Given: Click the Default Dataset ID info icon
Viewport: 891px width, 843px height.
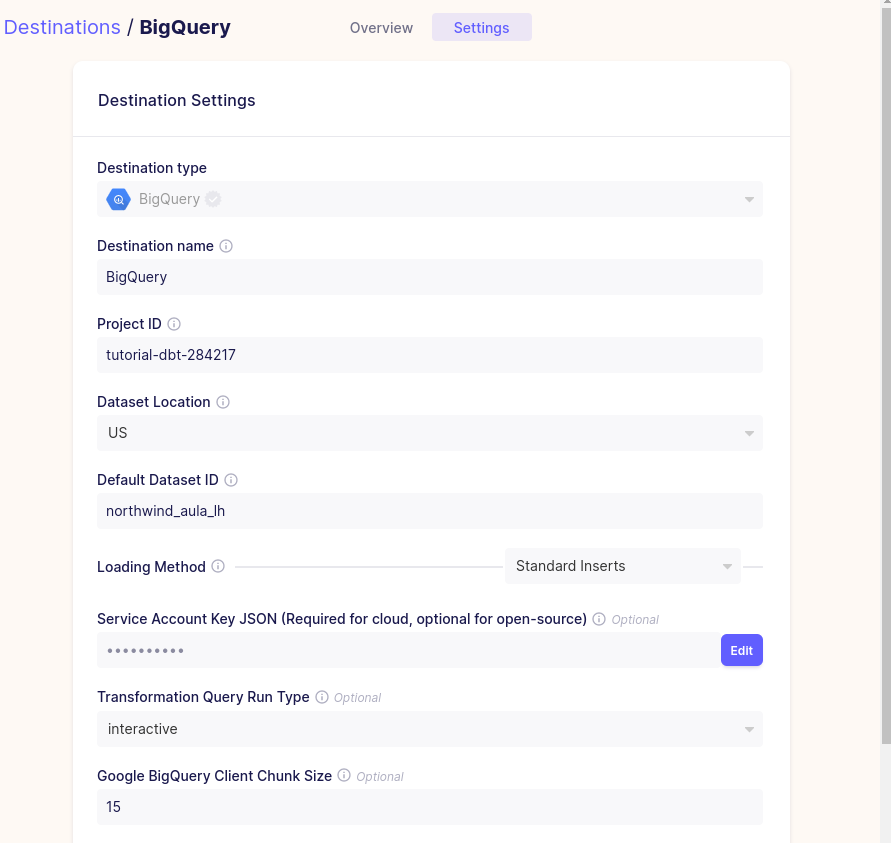Looking at the screenshot, I should click(x=231, y=480).
